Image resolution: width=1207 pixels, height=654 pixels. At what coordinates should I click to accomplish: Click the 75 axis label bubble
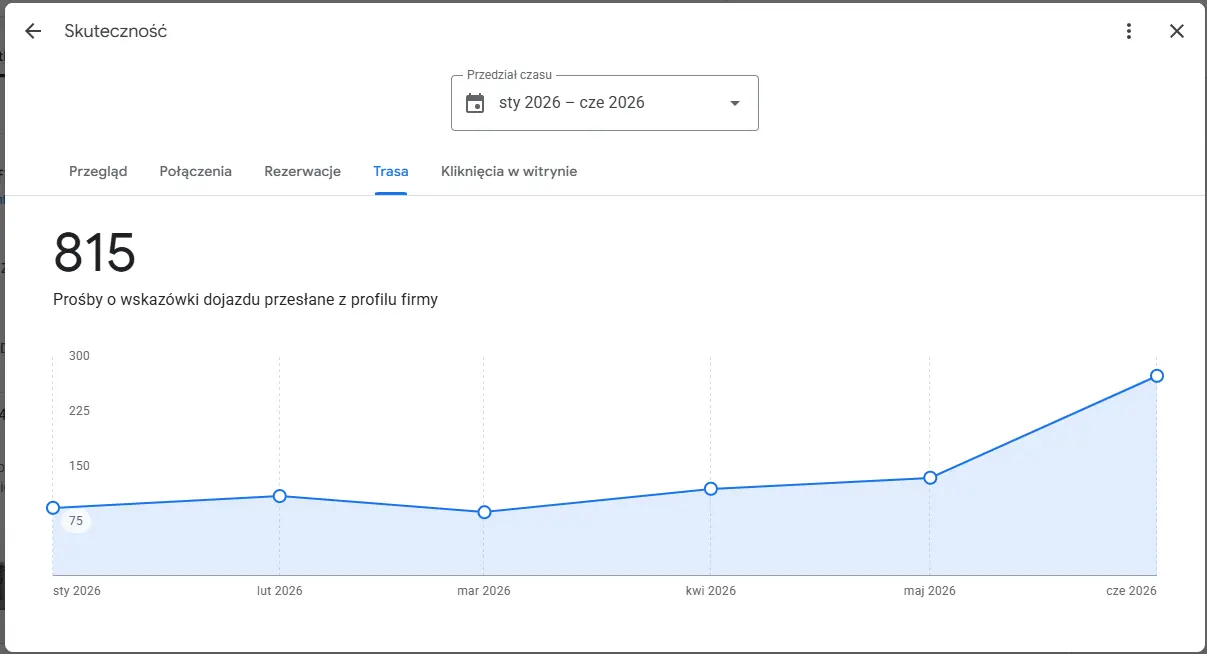(76, 521)
